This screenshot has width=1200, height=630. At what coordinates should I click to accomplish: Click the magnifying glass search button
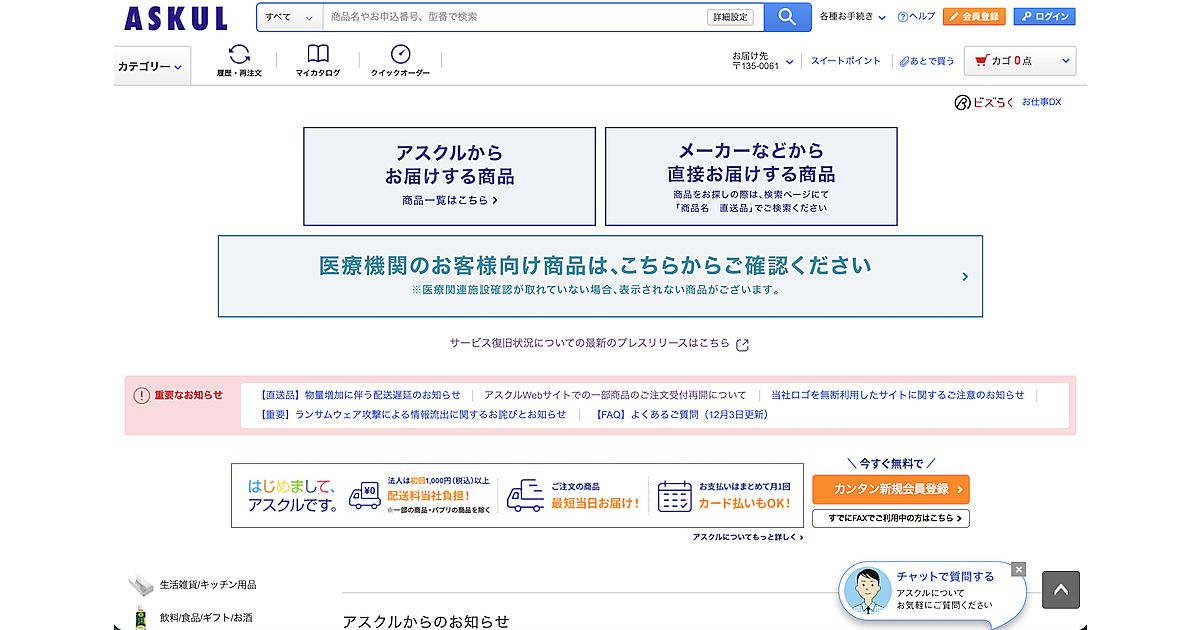(x=787, y=17)
